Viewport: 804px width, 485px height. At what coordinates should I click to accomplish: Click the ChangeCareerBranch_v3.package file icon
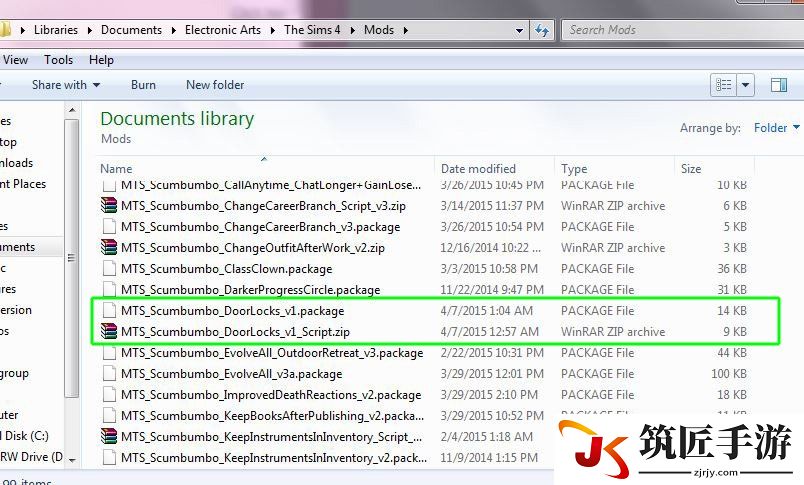[109, 227]
